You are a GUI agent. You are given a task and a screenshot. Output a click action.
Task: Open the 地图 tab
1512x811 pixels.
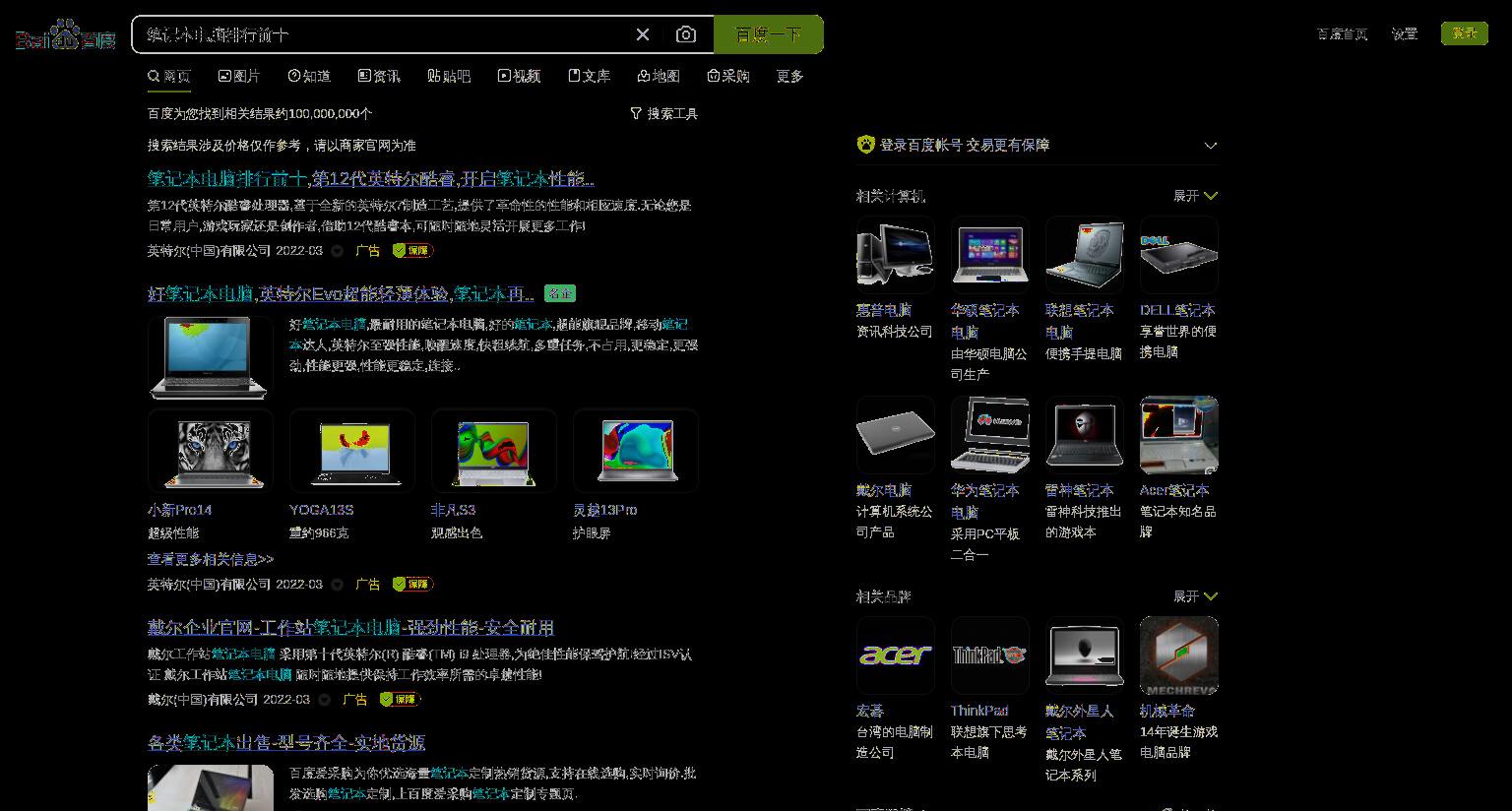659,76
